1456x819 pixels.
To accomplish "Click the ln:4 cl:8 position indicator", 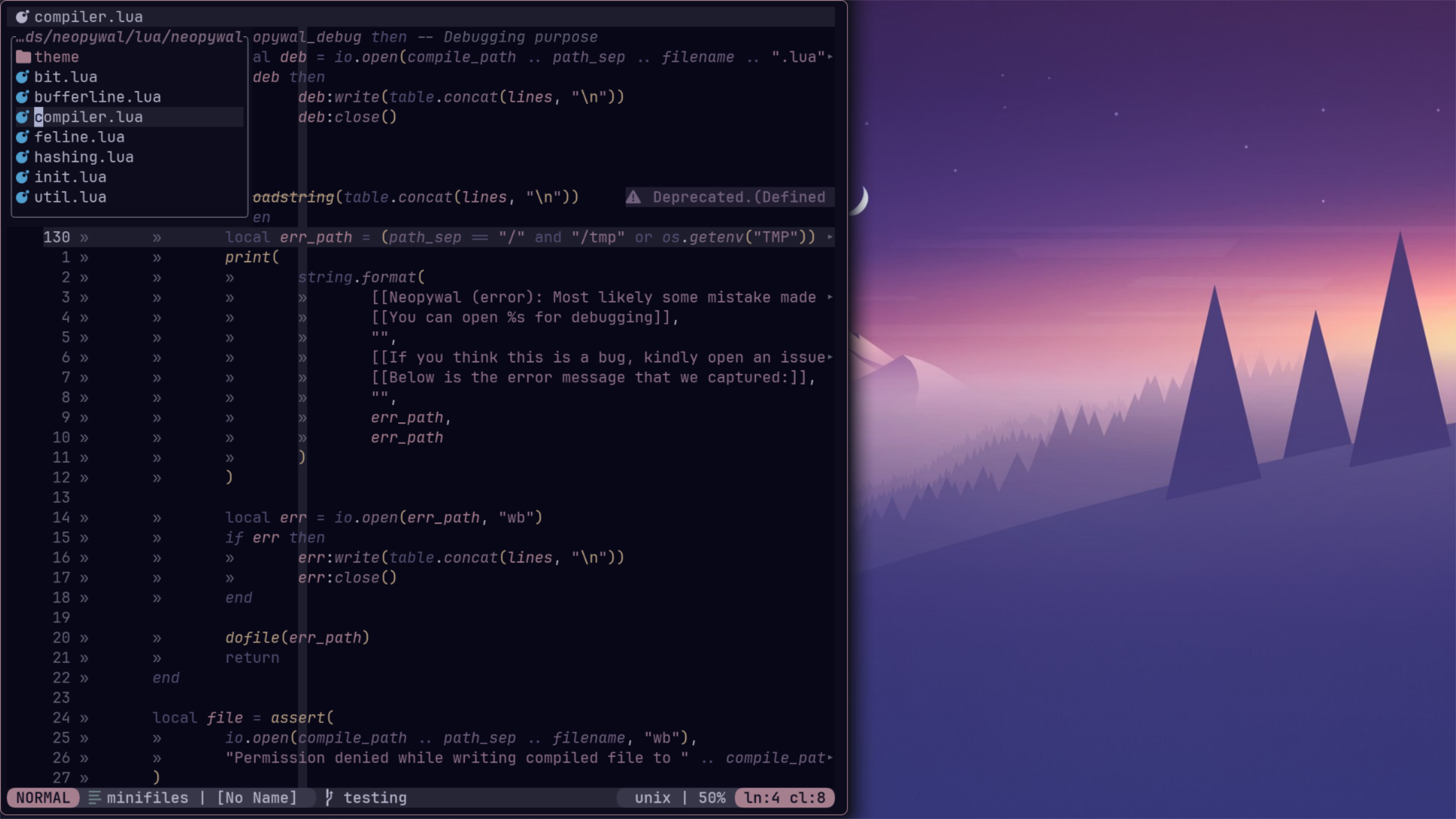I will (784, 797).
